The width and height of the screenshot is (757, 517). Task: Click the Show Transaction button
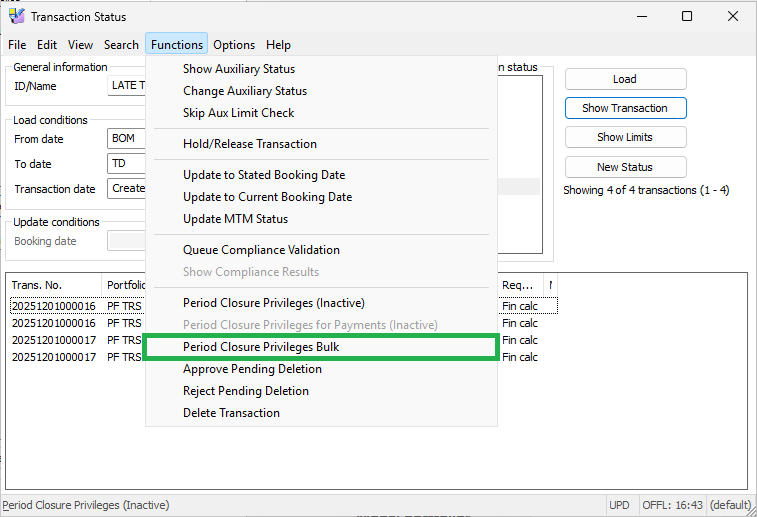(625, 108)
